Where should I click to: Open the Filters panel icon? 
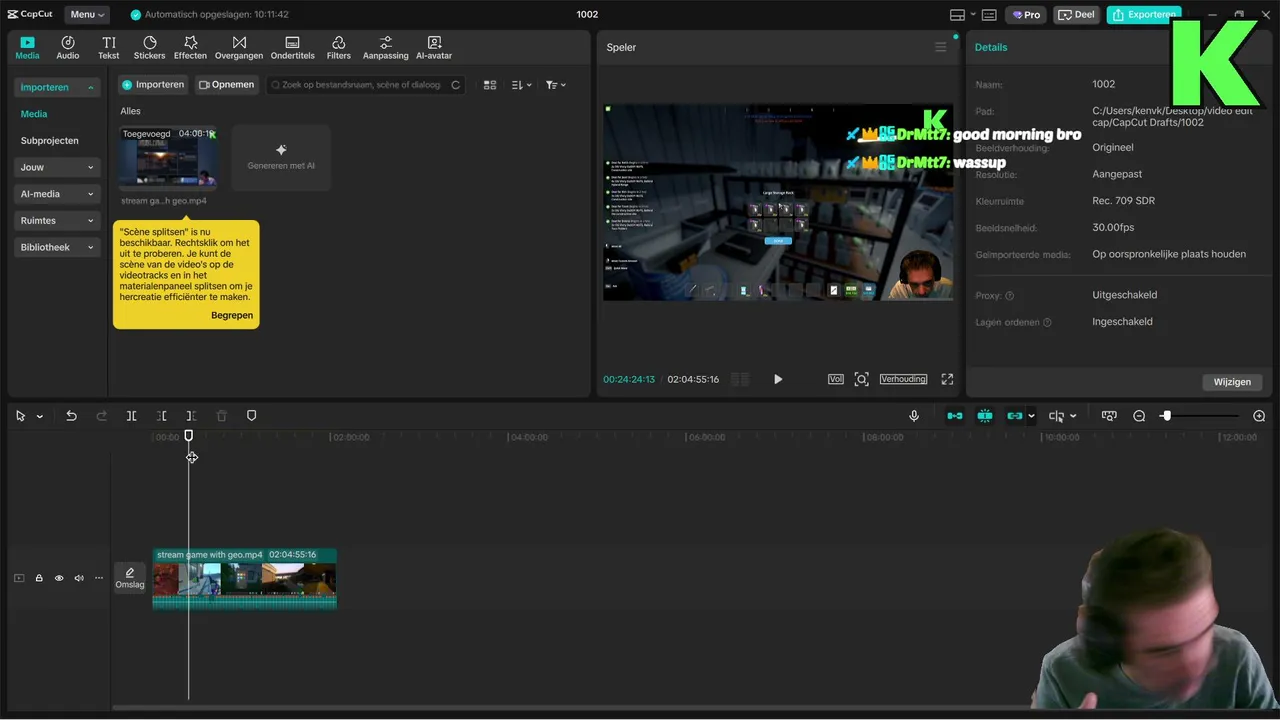[x=339, y=47]
